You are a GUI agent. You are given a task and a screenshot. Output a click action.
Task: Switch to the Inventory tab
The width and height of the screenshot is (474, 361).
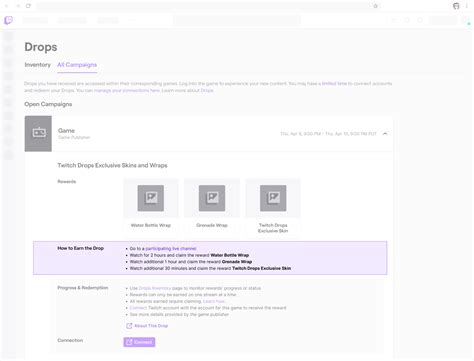(x=37, y=65)
